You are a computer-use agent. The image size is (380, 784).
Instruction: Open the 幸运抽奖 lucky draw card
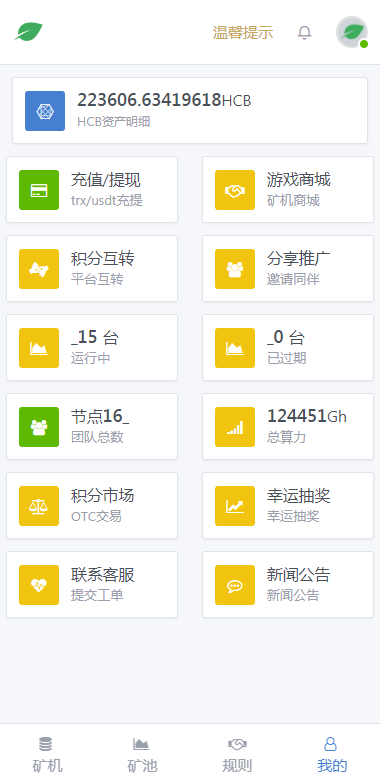pyautogui.click(x=288, y=506)
